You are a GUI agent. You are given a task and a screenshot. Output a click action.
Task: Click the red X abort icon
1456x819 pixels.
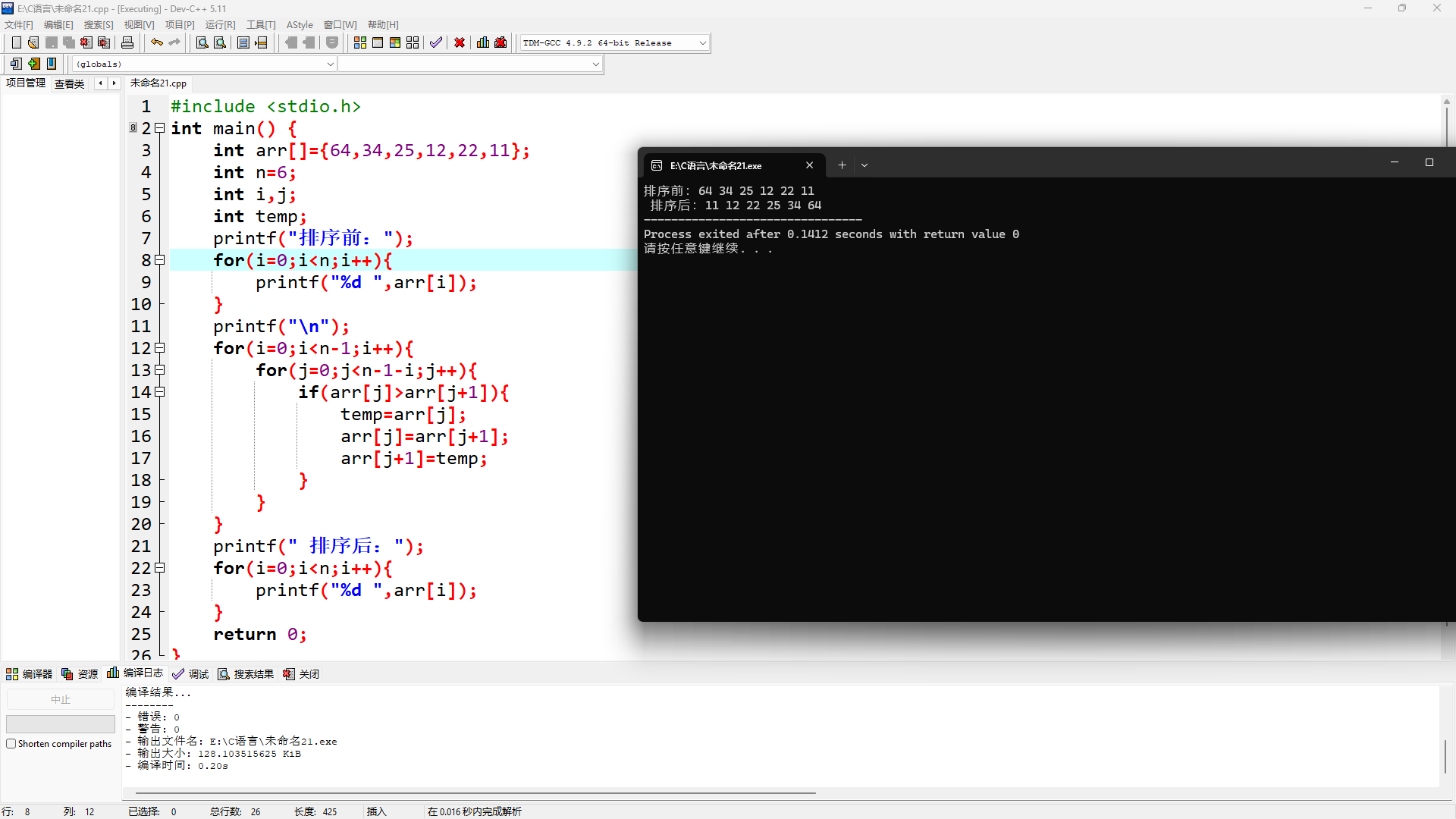point(460,42)
